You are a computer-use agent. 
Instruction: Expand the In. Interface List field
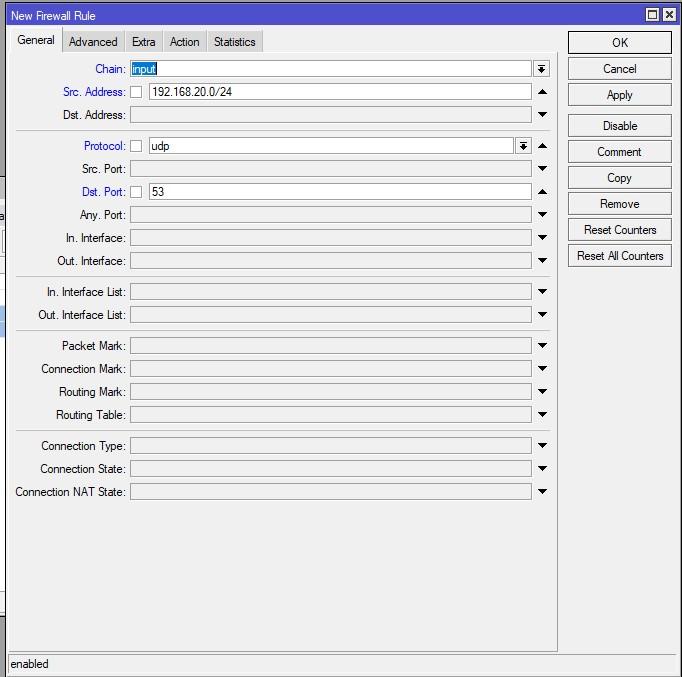(542, 291)
